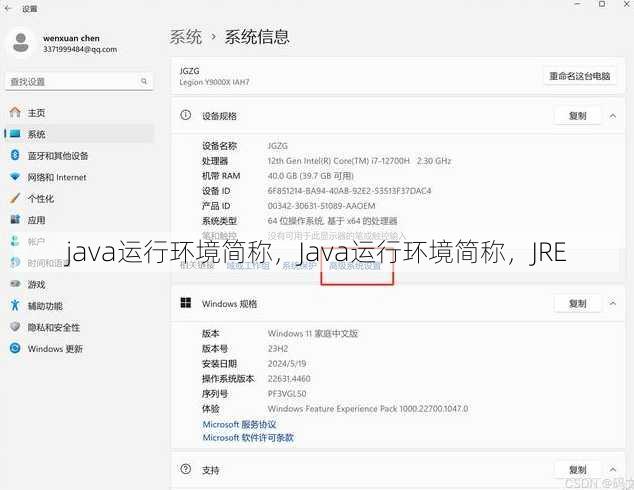Click the personalization paintbrush icon

15,198
